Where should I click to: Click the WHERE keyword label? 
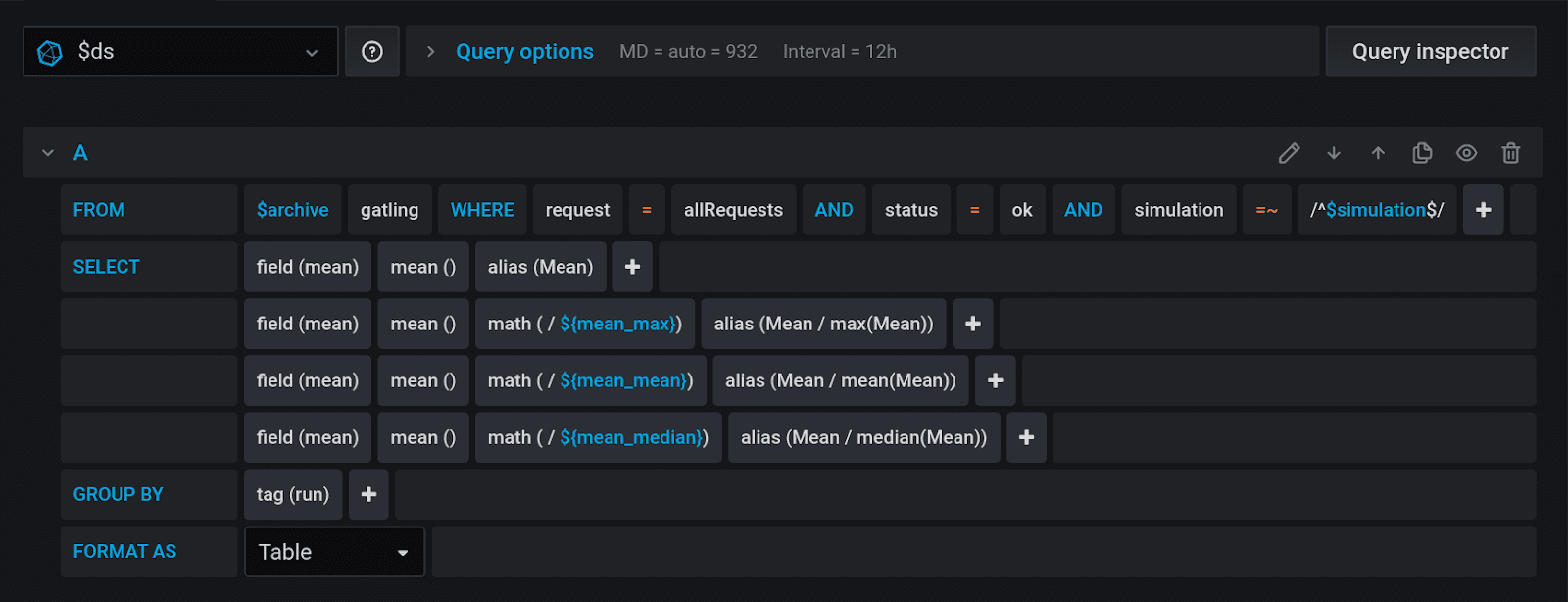pyautogui.click(x=482, y=210)
